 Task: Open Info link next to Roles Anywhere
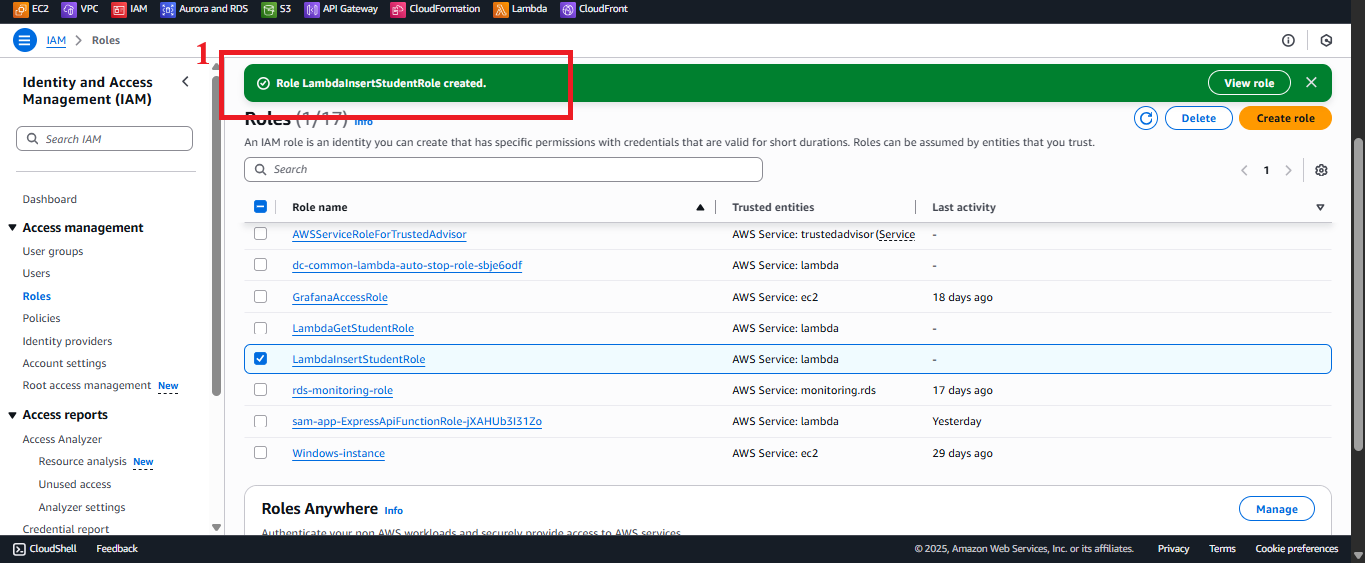[x=394, y=510]
